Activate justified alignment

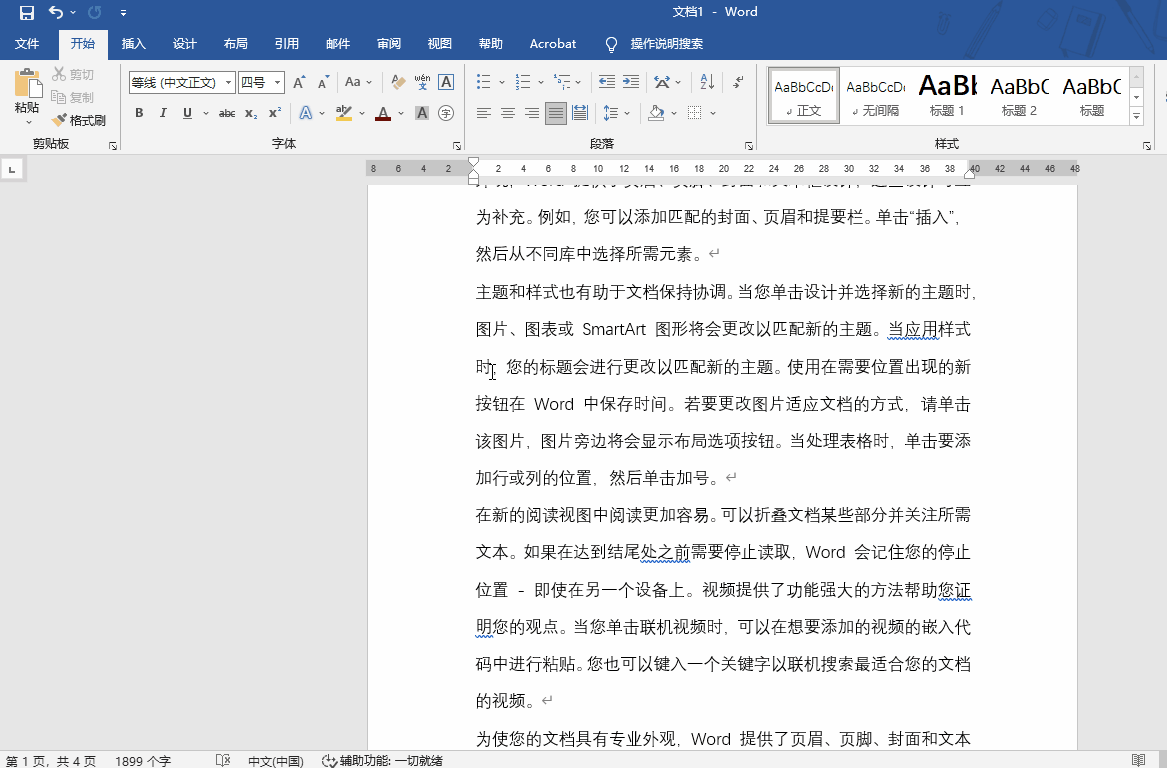555,113
